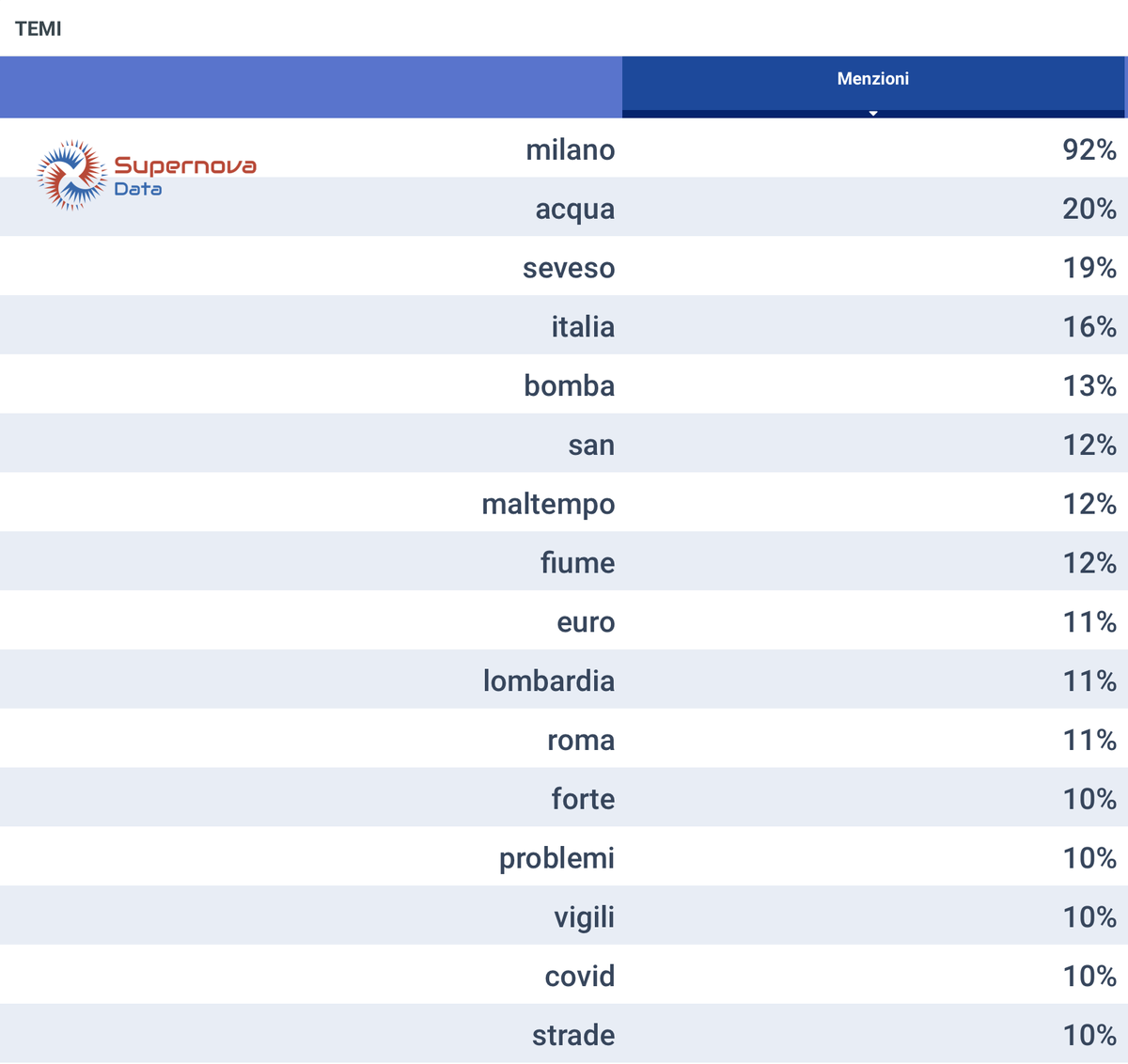Select the 'maltempo' row label
The image size is (1128, 1064).
click(x=548, y=504)
